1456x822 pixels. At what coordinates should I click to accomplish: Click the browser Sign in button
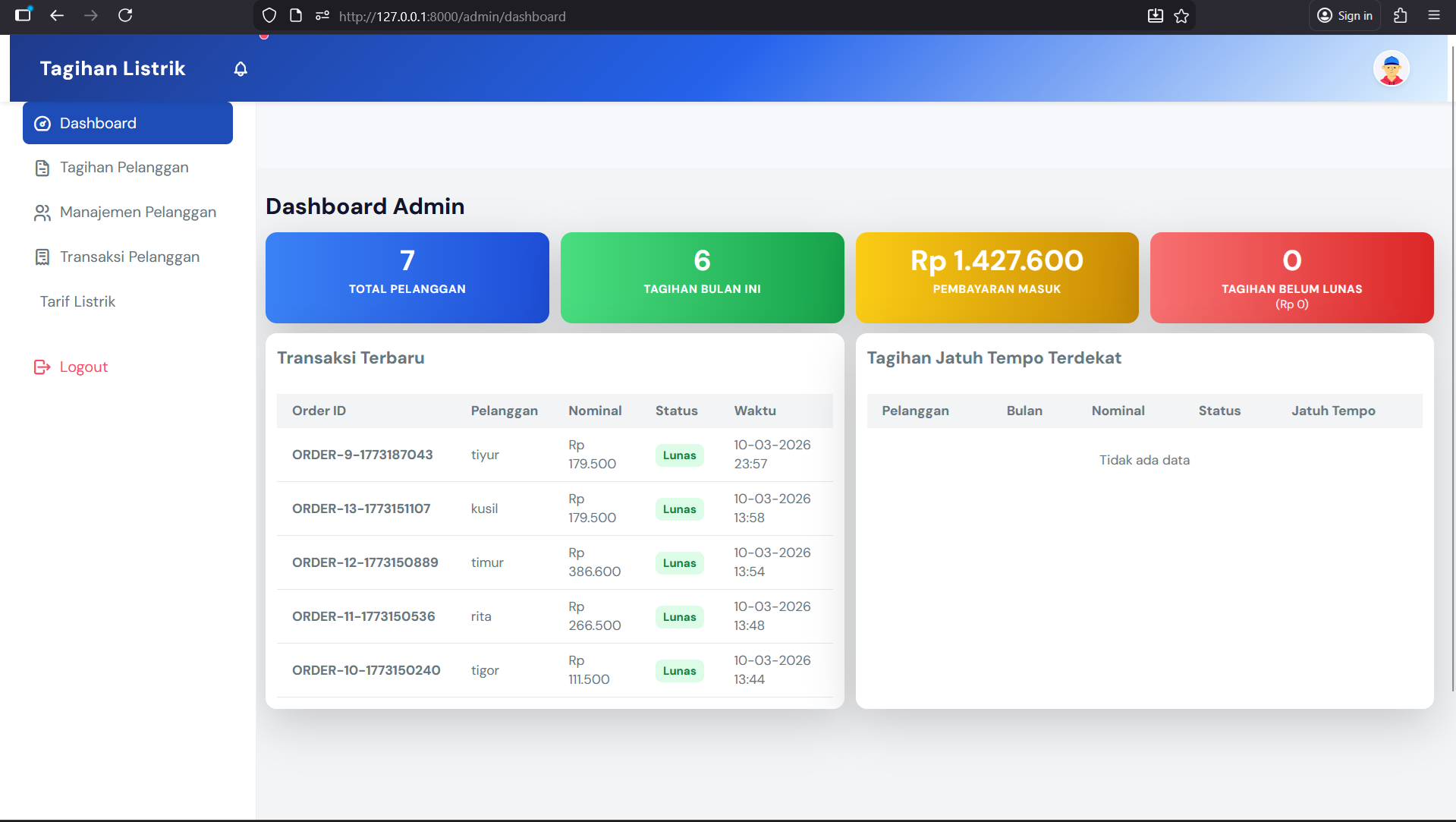(1344, 16)
